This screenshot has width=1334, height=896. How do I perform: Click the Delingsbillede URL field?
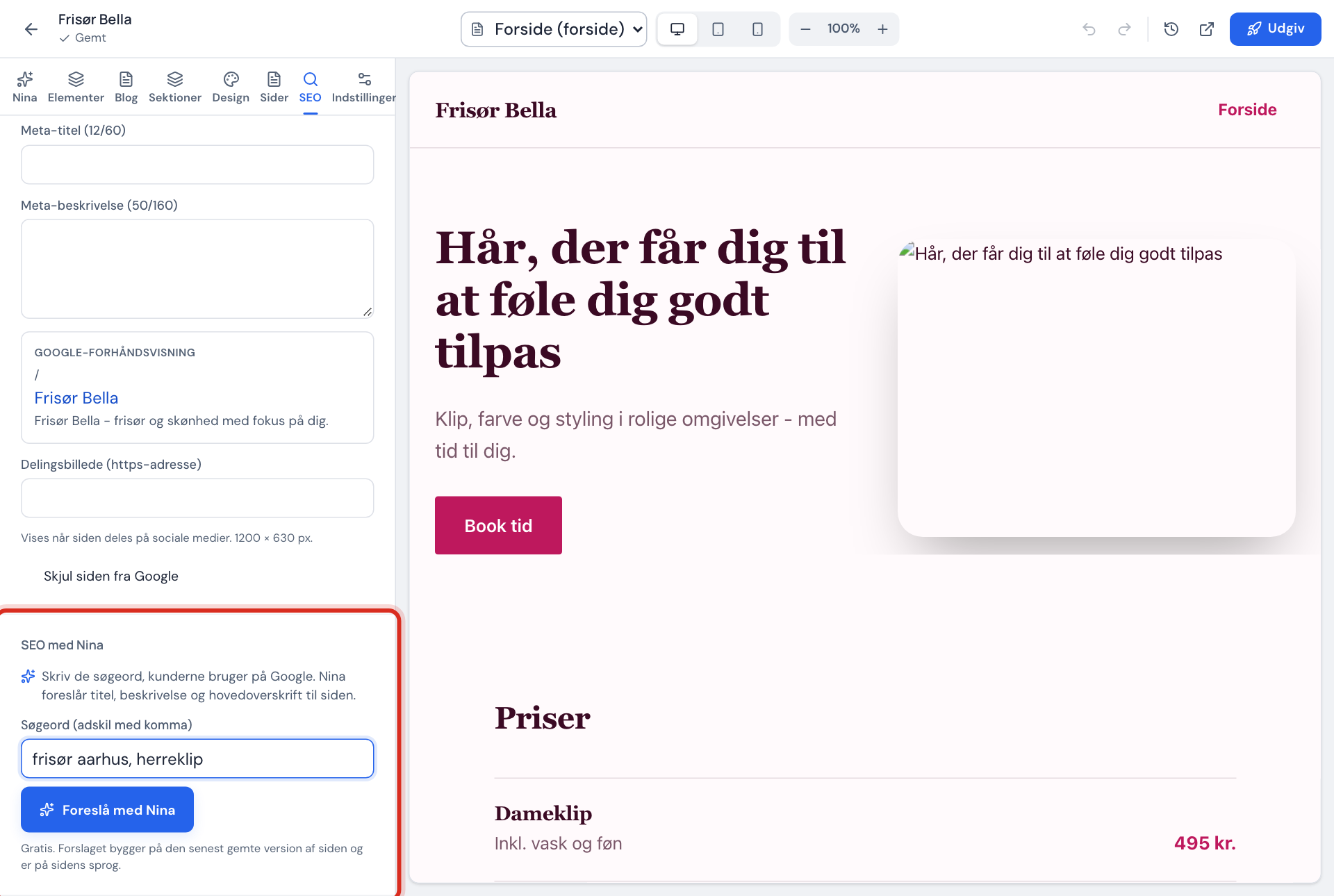point(197,498)
